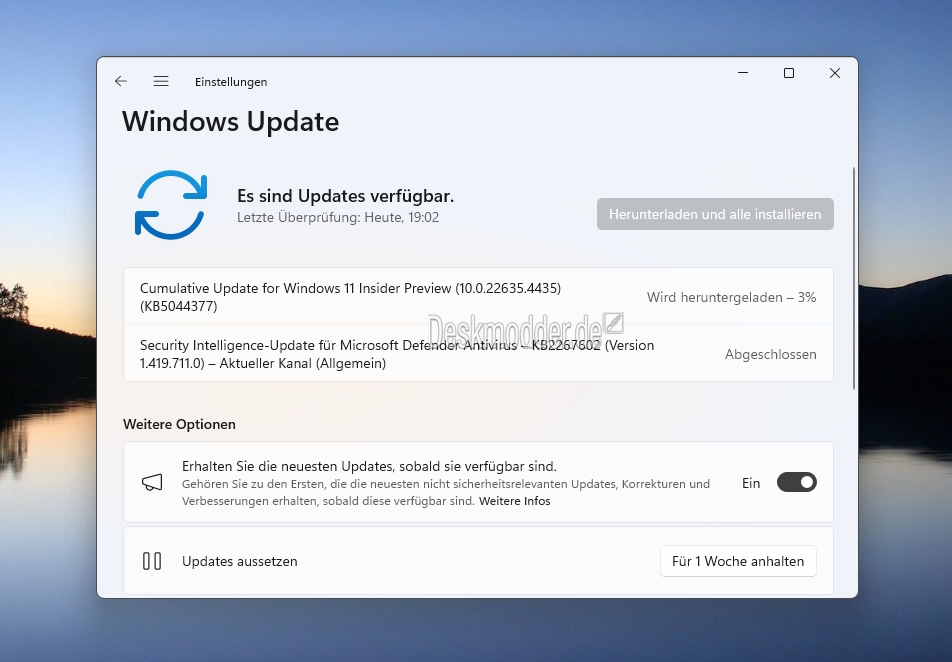Viewport: 952px width, 662px height.
Task: Click the 'Windows Update' page heading
Action: pos(231,121)
